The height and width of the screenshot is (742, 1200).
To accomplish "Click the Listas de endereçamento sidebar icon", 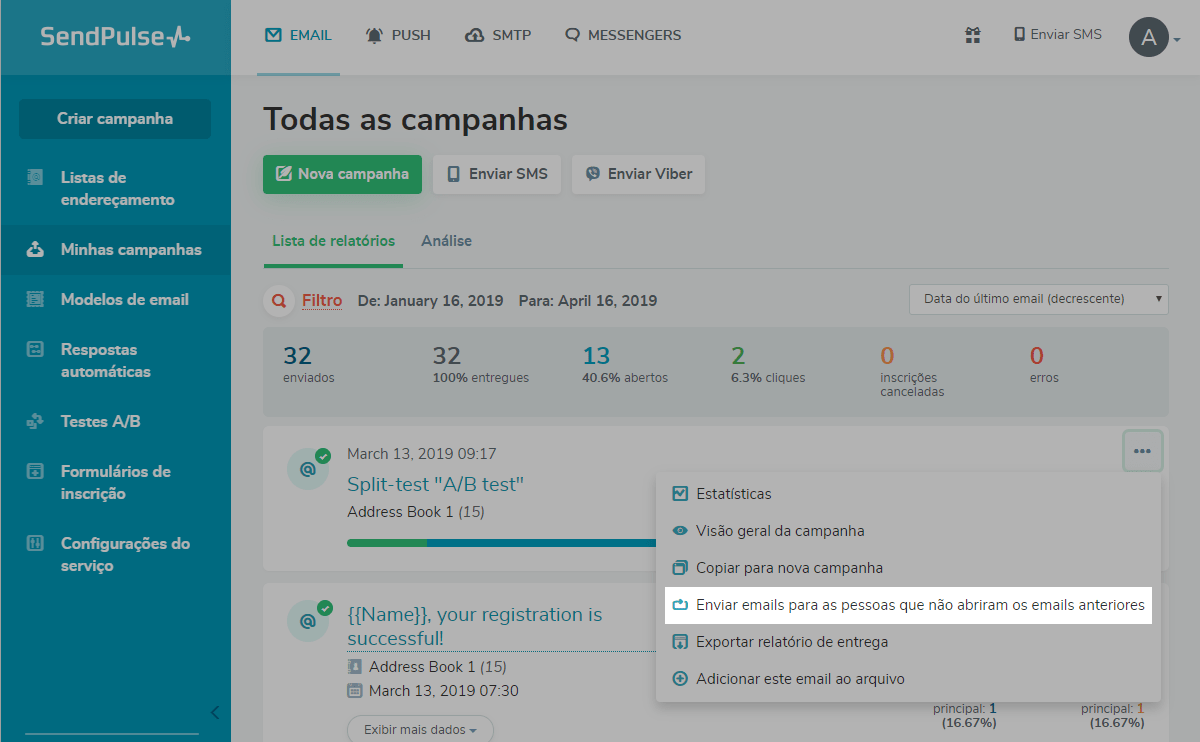I will (35, 178).
